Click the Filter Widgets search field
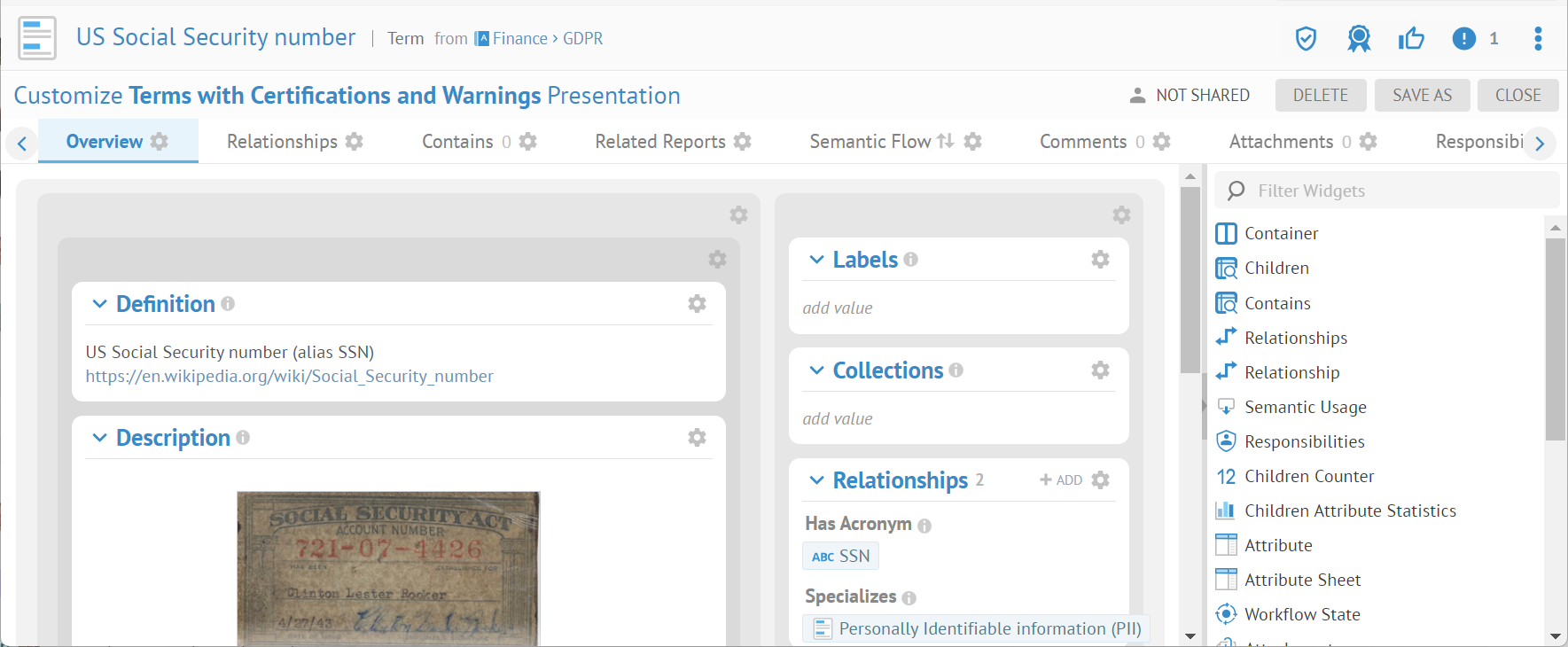This screenshot has width=1568, height=647. click(x=1387, y=191)
